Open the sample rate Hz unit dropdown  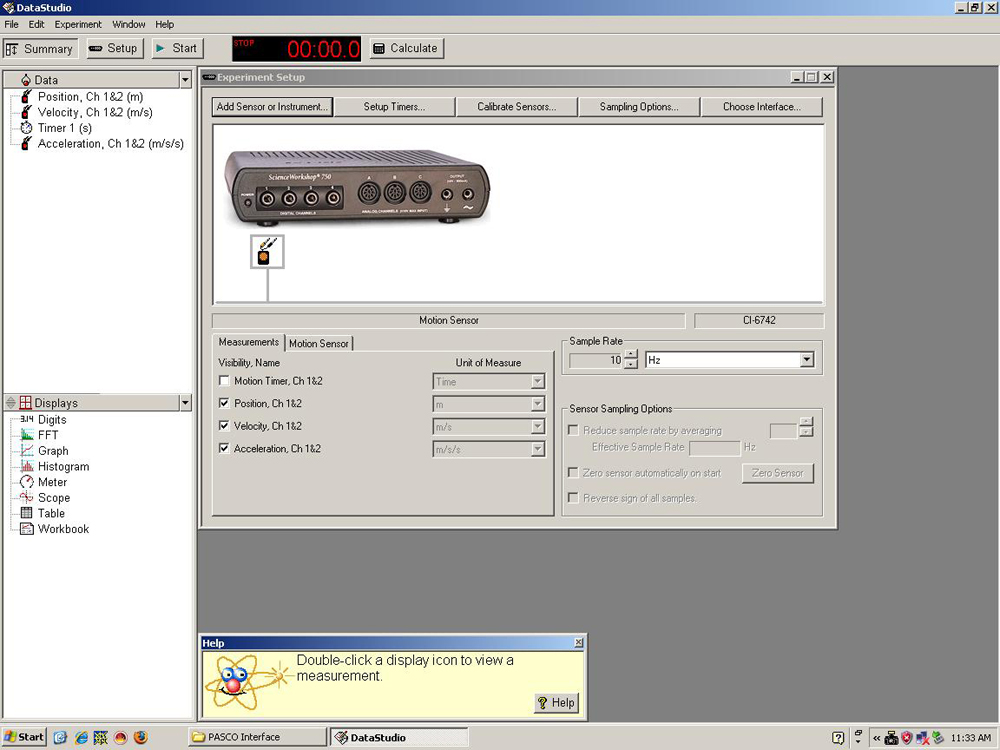click(x=806, y=360)
